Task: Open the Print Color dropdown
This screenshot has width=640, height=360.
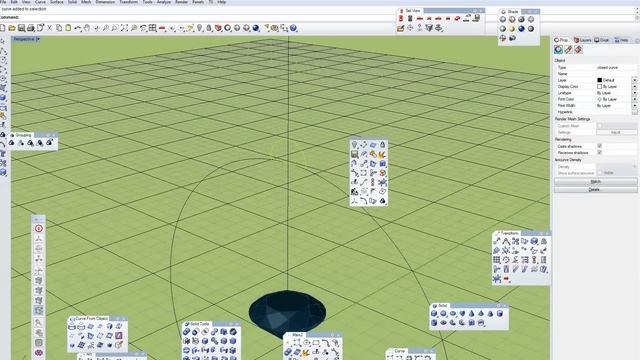Action: click(634, 99)
